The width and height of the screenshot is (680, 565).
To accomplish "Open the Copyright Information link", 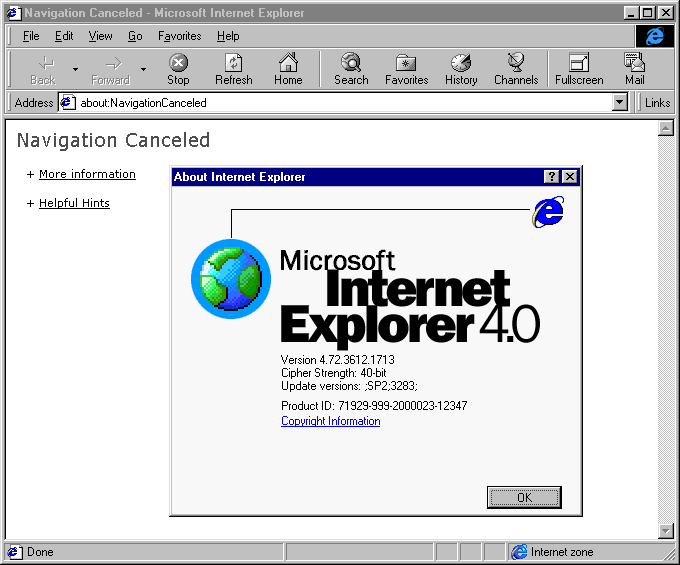I will pyautogui.click(x=330, y=421).
